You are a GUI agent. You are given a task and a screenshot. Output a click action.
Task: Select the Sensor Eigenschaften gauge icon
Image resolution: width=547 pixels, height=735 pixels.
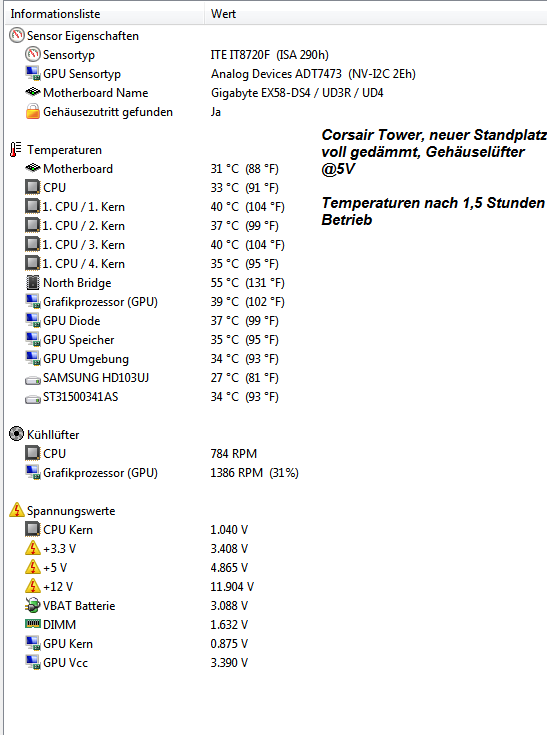[x=17, y=36]
